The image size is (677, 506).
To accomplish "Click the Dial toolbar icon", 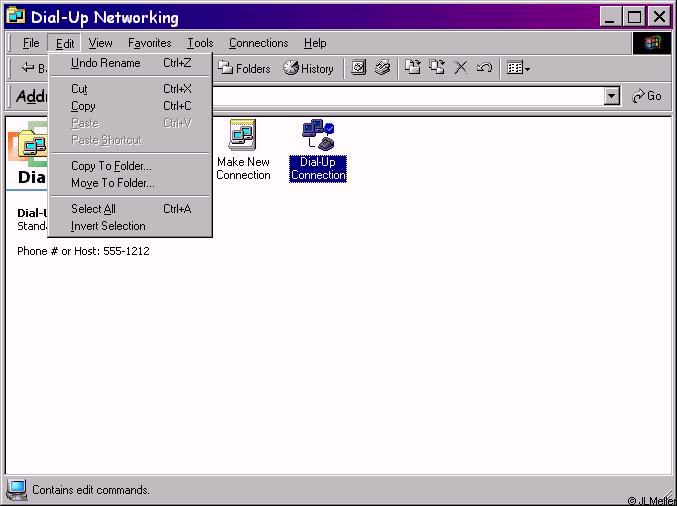I will [x=383, y=68].
